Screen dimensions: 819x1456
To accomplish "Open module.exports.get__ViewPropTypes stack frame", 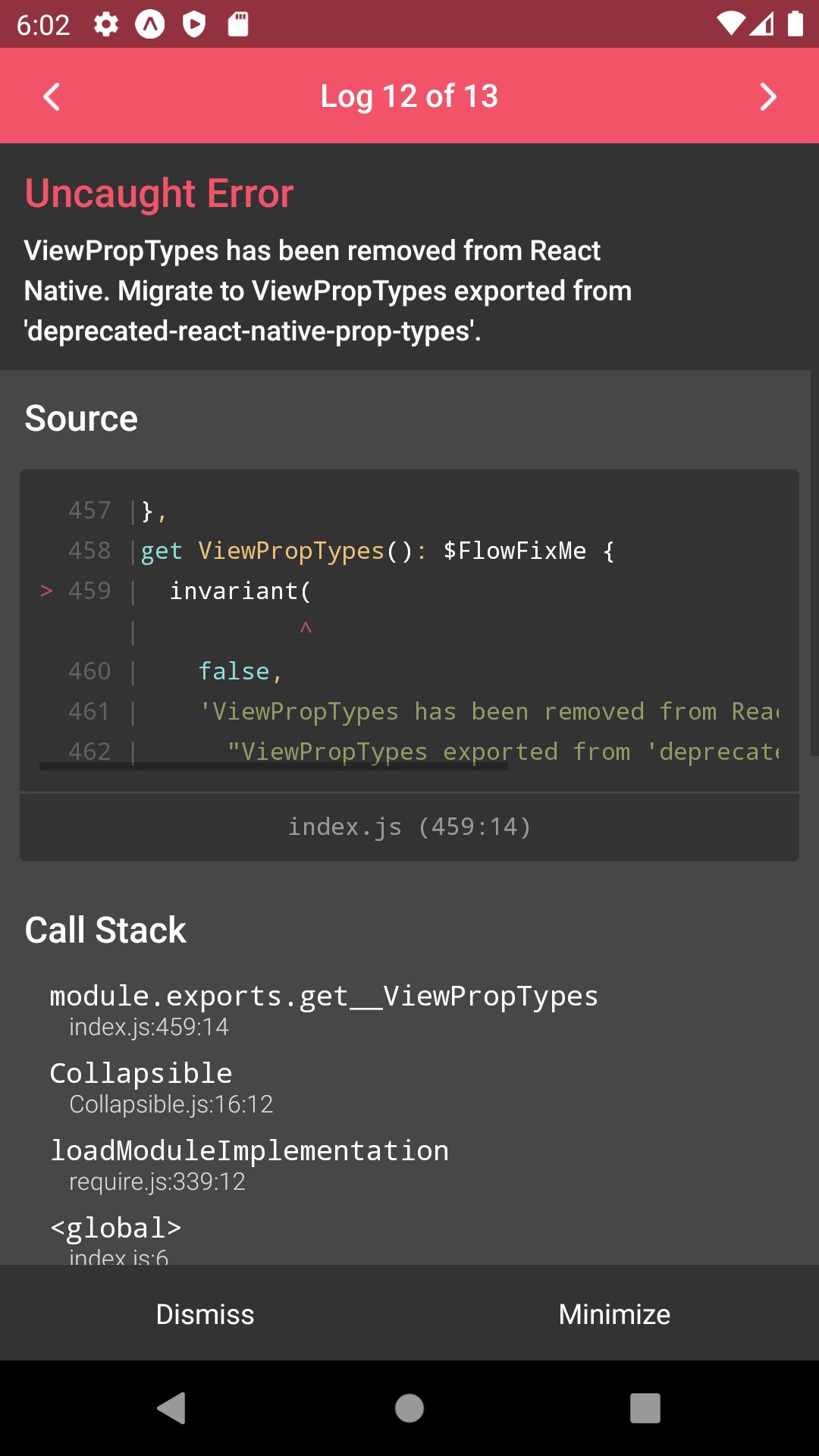I will (324, 1009).
